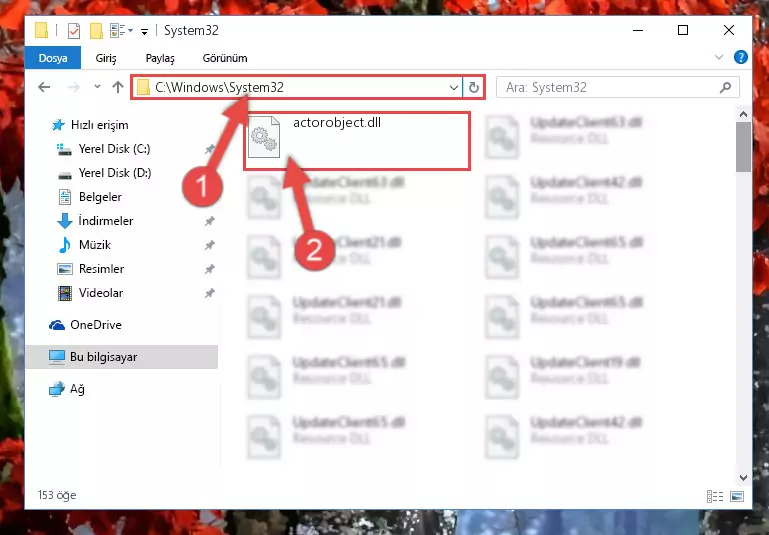769x535 pixels.
Task: Click the vertical scrollbar thumb
Action: click(743, 147)
